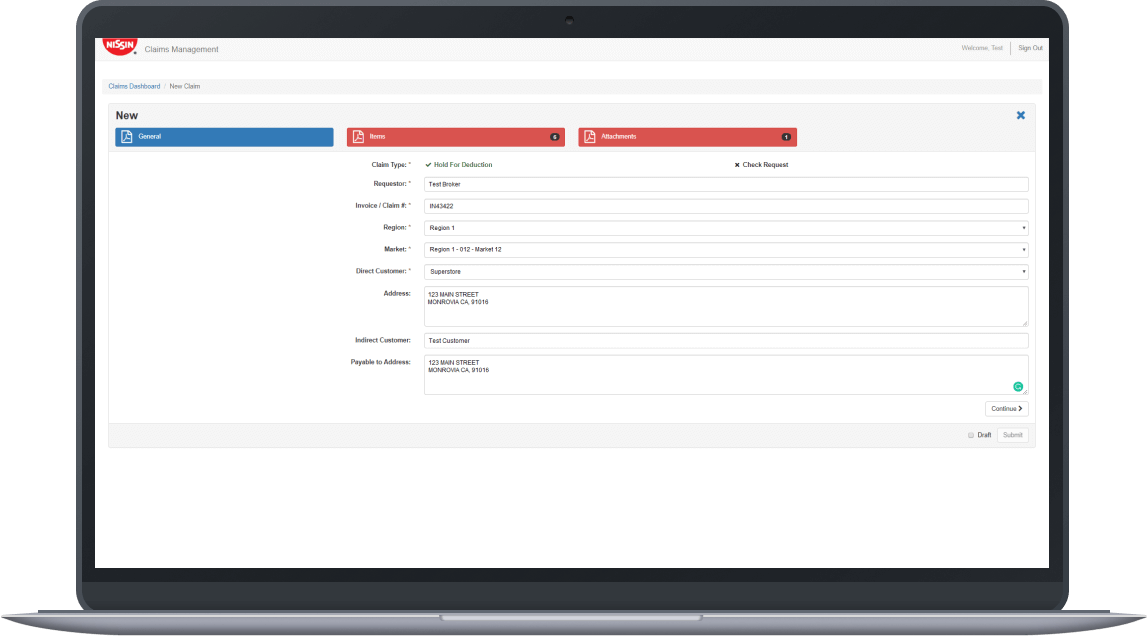
Task: Click inside the Invoice / Claim # field
Action: pyautogui.click(x=725, y=205)
